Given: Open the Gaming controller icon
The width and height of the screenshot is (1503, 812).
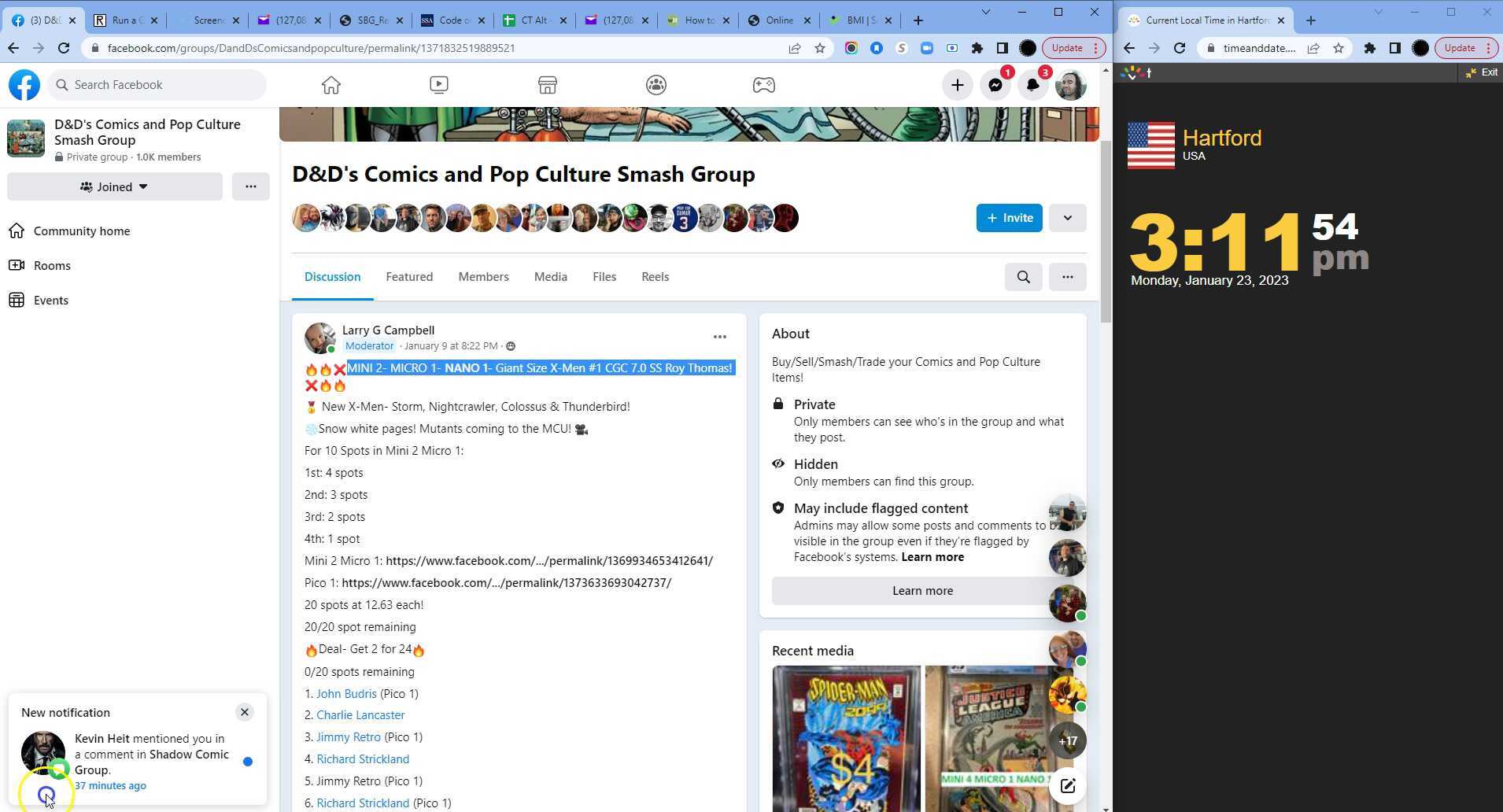Looking at the screenshot, I should coord(764,85).
